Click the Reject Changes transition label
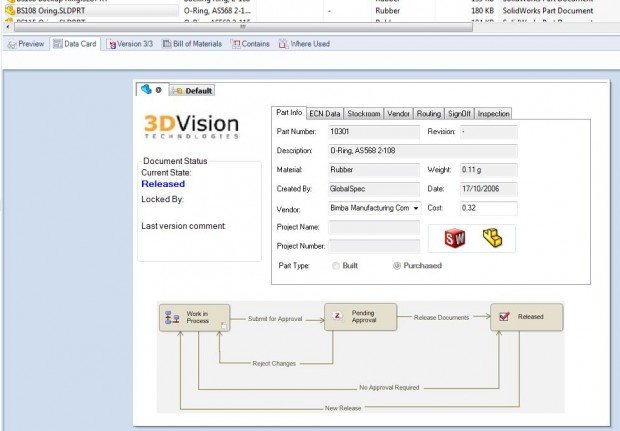 click(x=274, y=363)
